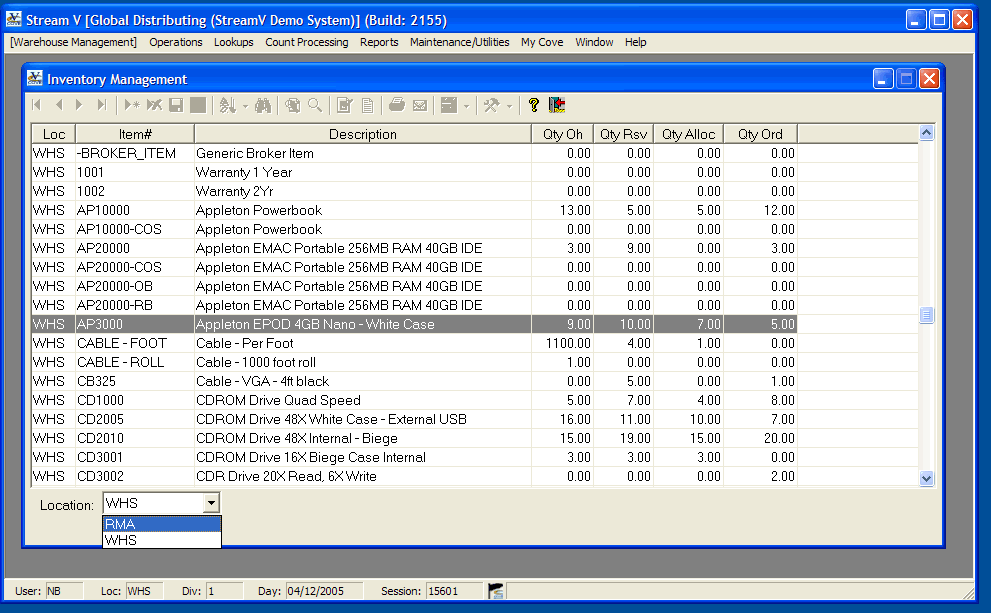The width and height of the screenshot is (991, 613).
Task: Click the edit notes pencil icon
Action: (x=344, y=105)
